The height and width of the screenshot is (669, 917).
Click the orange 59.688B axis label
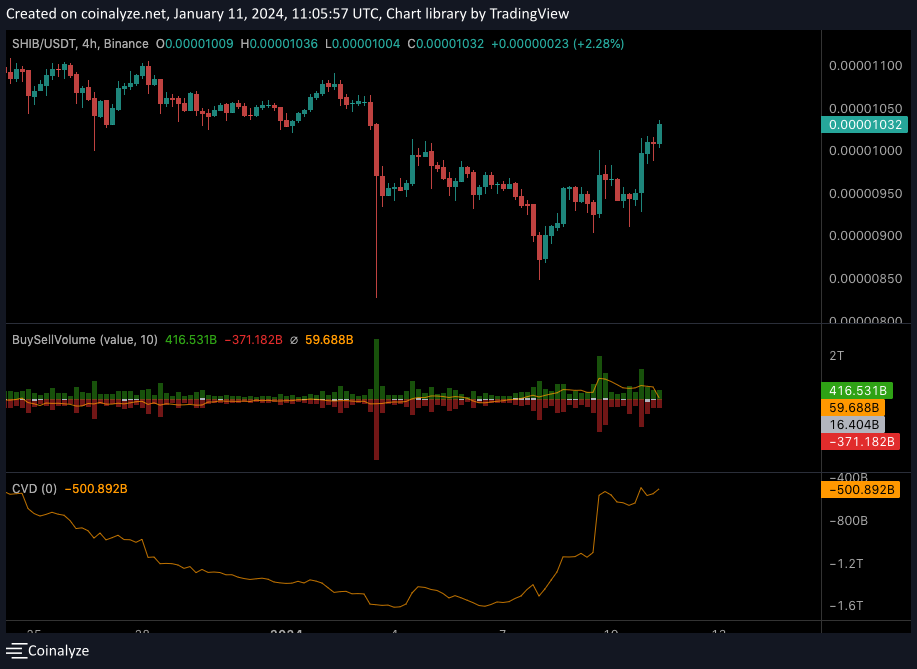pos(858,407)
